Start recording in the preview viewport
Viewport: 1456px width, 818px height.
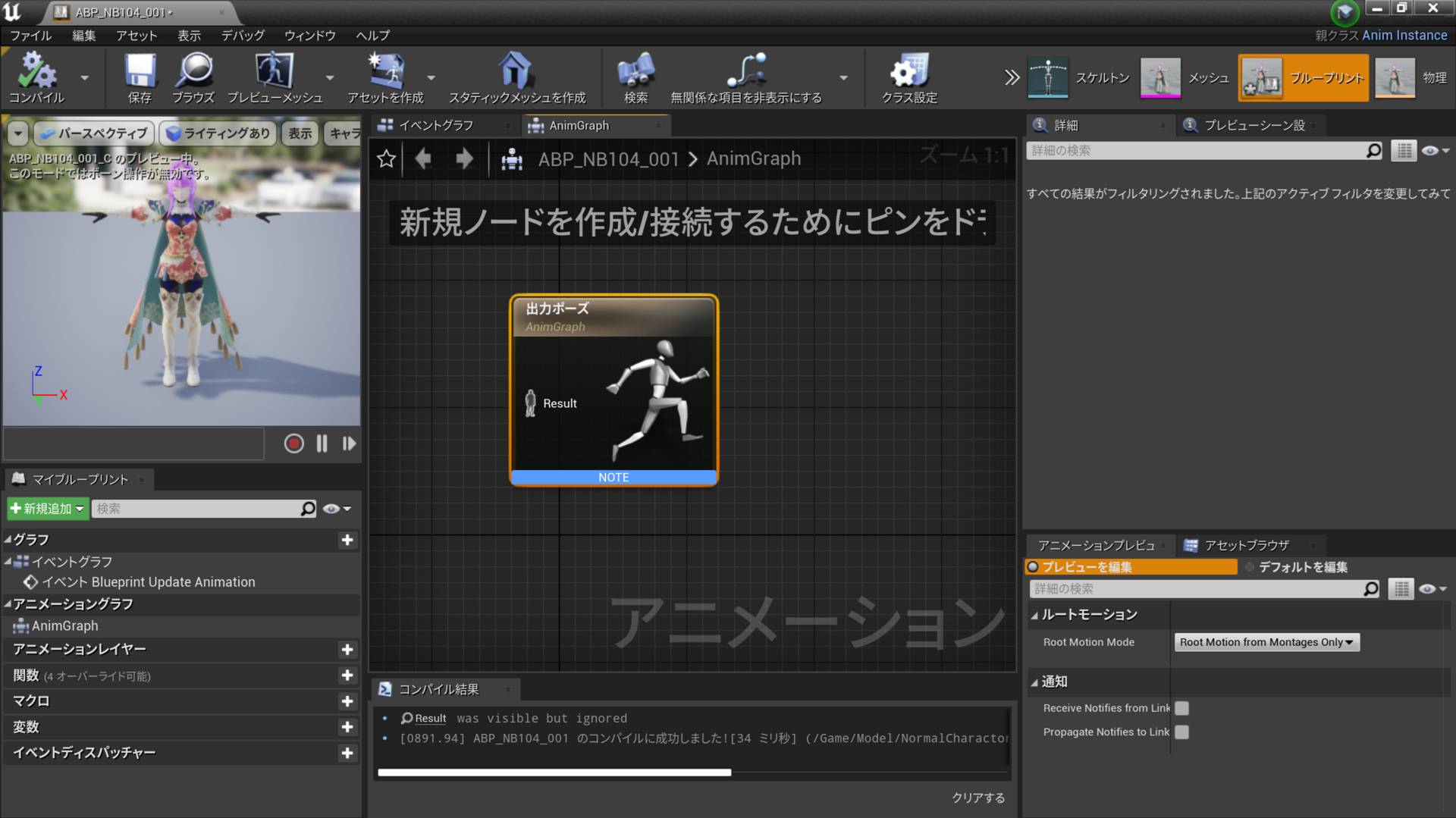pos(294,443)
